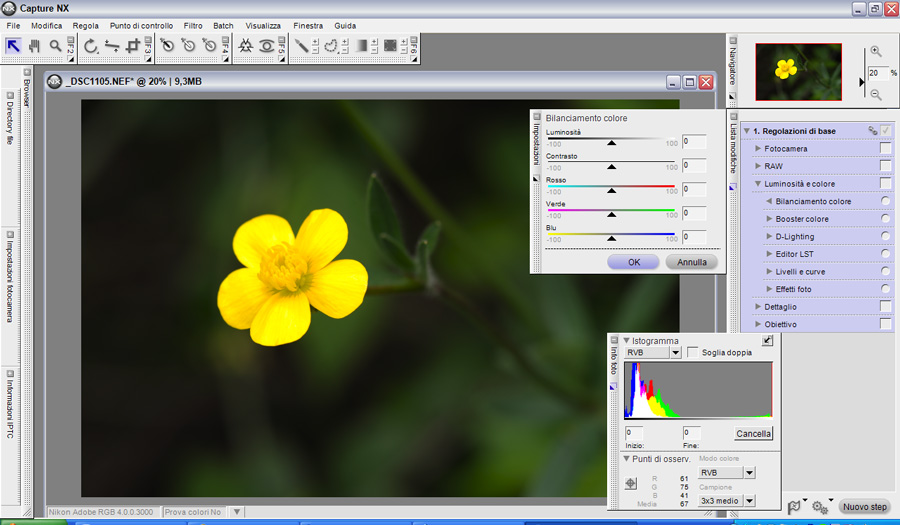Select the Color Control Point tool
Viewport: 900px width, 525px height.
point(246,46)
